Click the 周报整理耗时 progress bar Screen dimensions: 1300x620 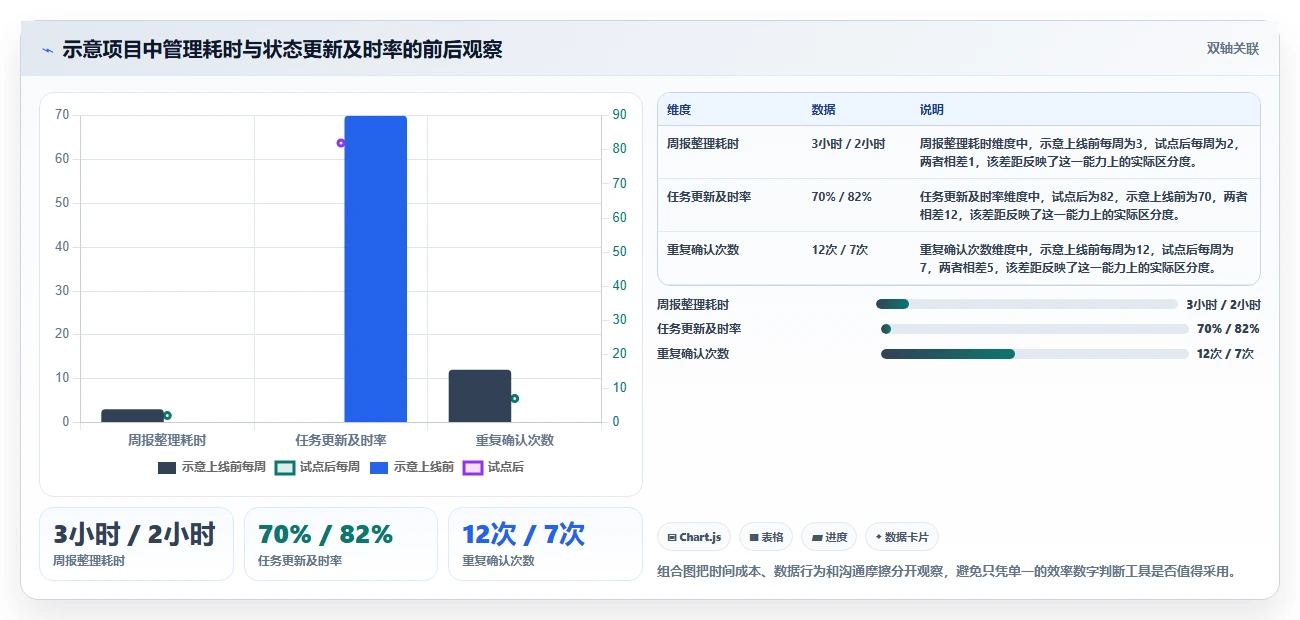point(1027,304)
